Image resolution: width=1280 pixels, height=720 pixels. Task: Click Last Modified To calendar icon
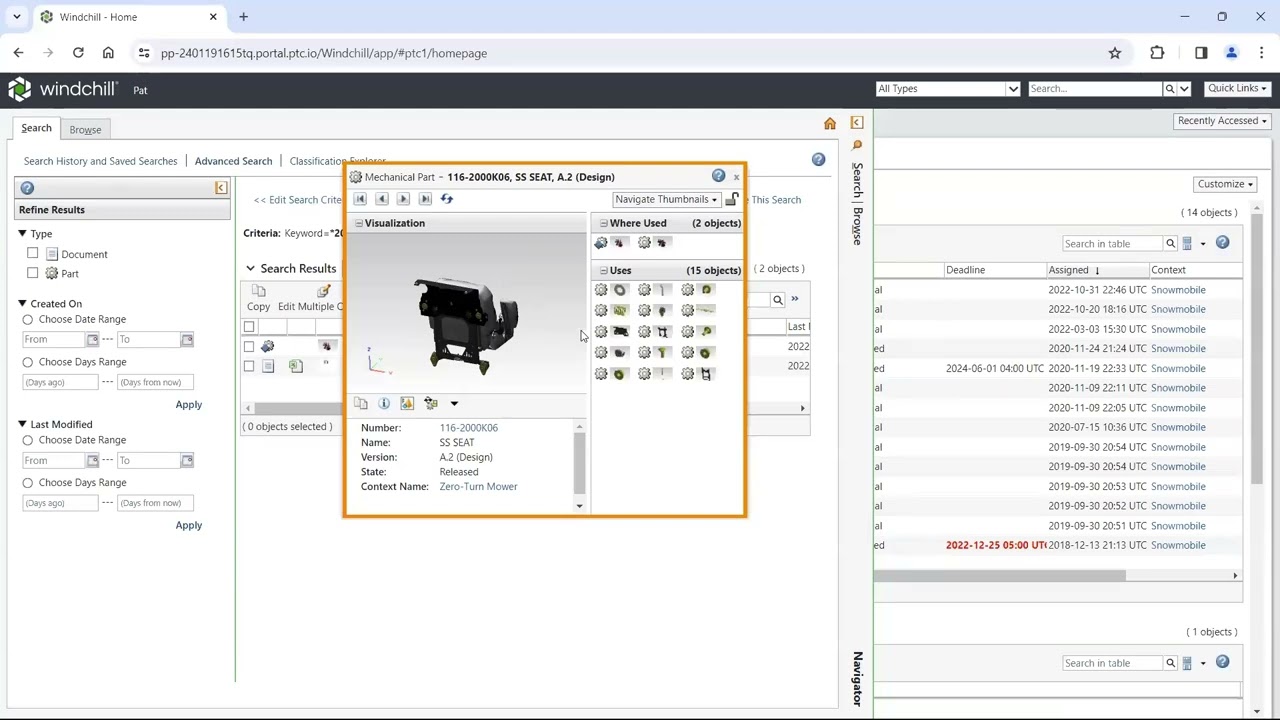tap(187, 460)
